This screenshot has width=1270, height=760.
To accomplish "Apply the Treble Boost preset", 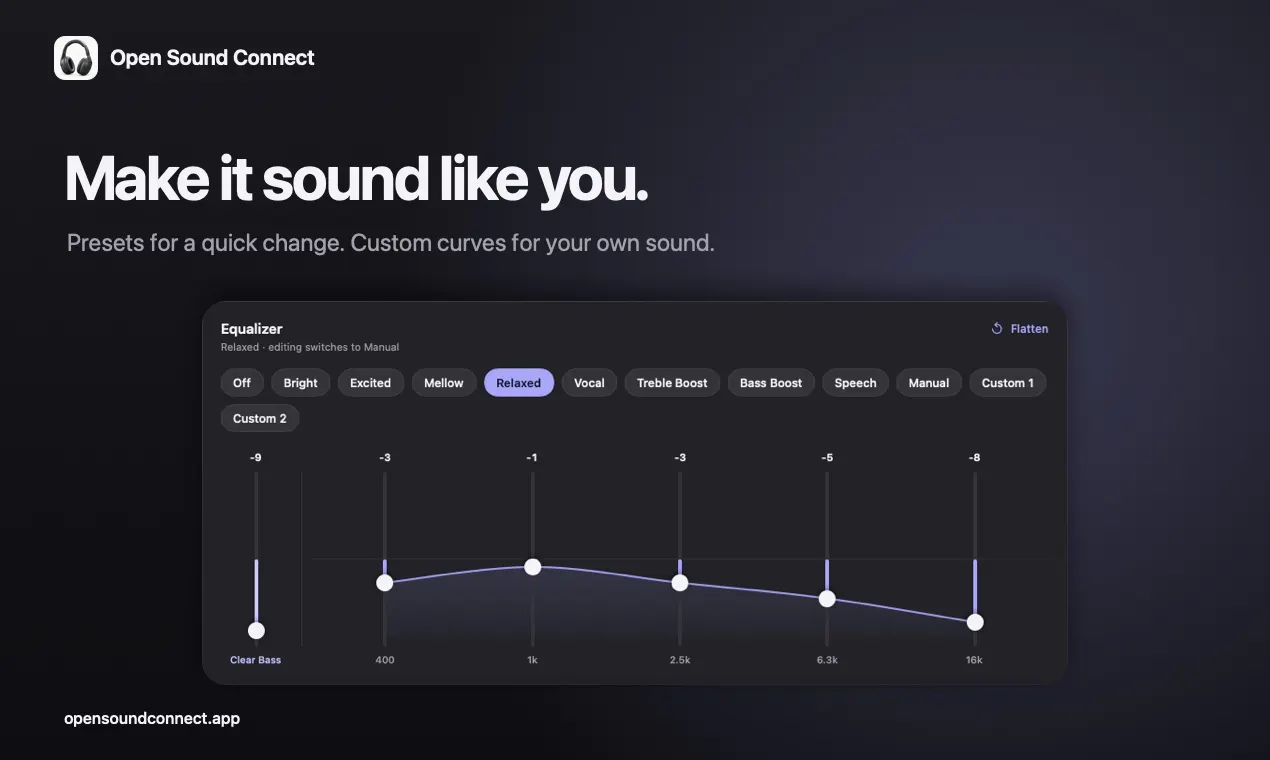I will 672,383.
